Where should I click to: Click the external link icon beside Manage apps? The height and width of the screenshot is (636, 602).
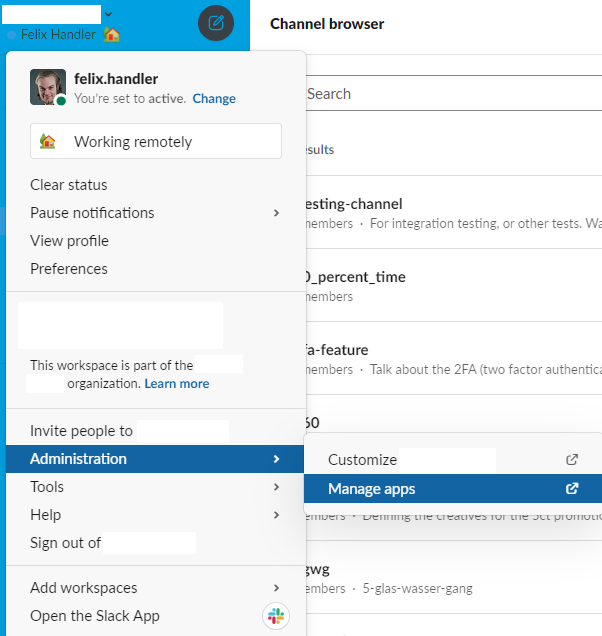pos(572,488)
